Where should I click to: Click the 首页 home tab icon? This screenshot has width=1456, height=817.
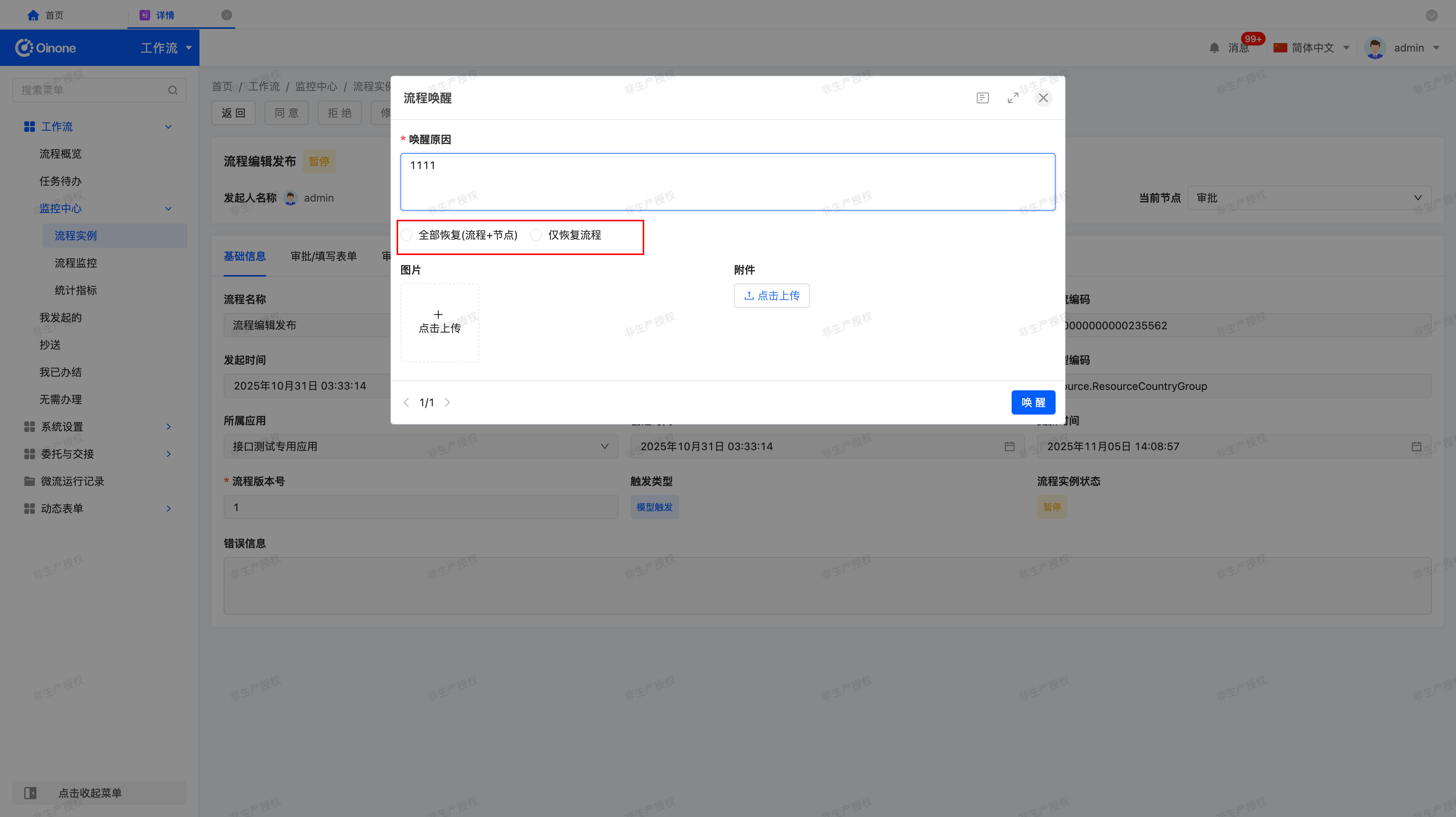pyautogui.click(x=33, y=15)
